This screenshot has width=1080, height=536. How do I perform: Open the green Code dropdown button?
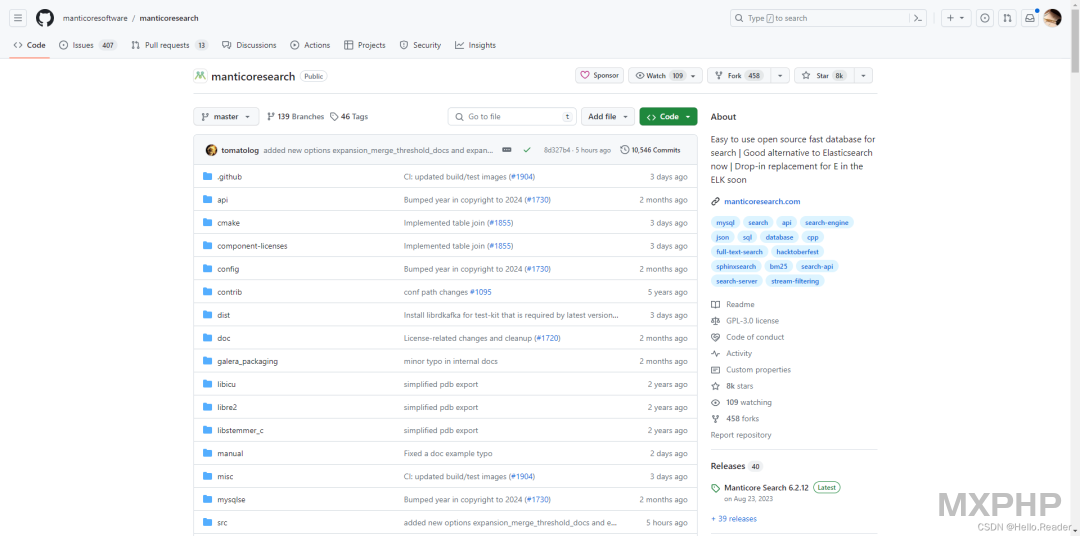click(668, 116)
